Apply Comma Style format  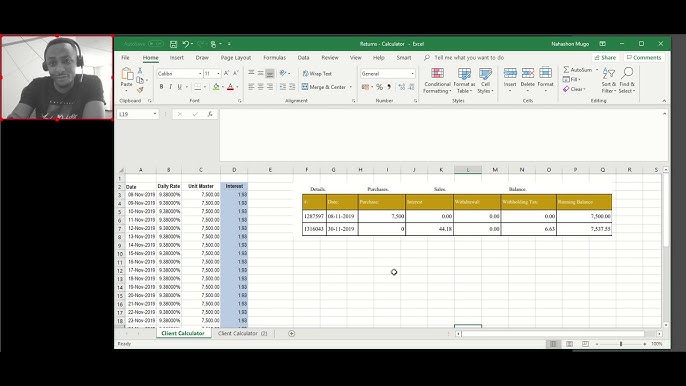[388, 87]
